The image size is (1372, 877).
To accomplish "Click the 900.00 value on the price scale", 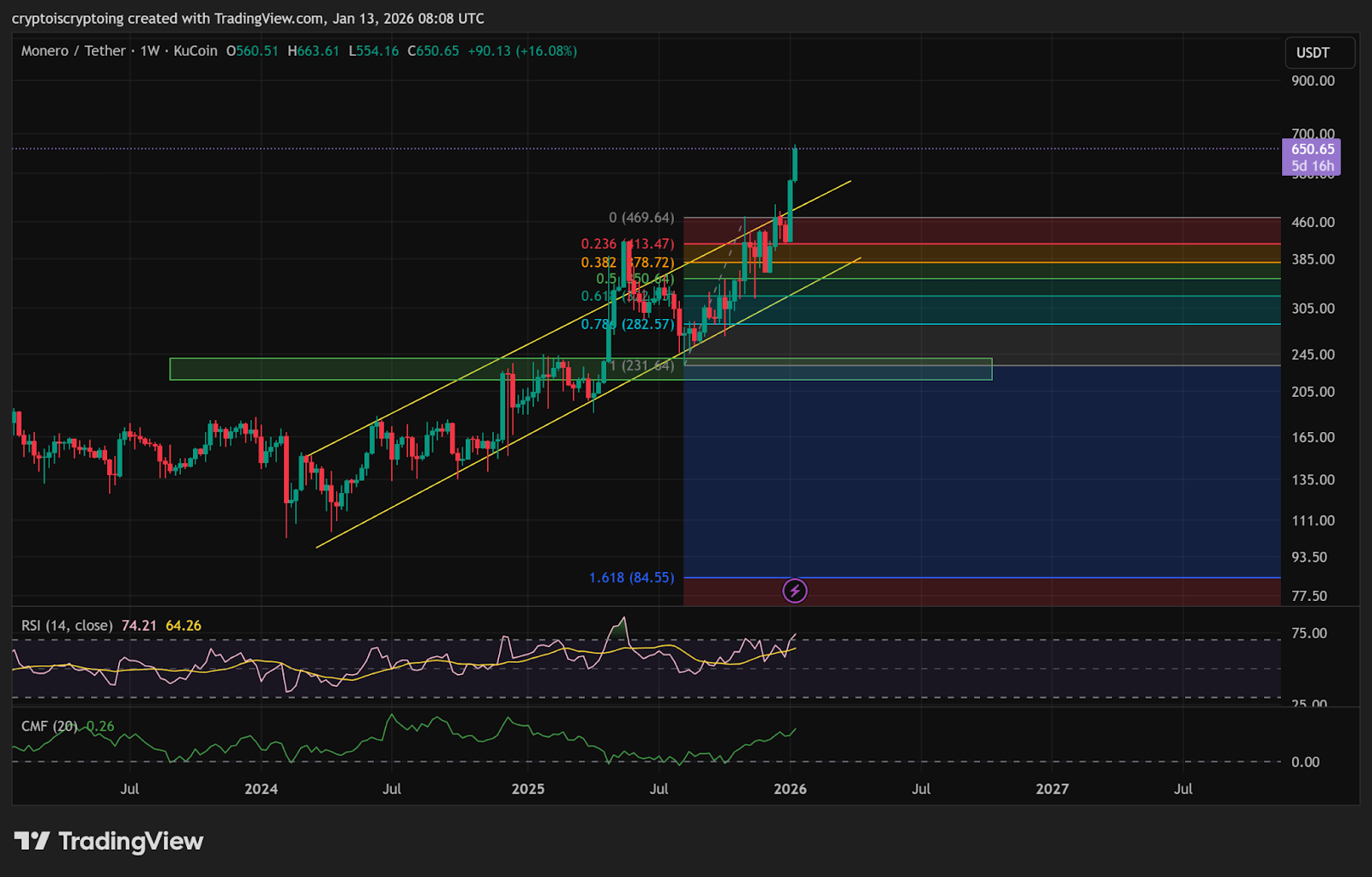I will pos(1315,81).
